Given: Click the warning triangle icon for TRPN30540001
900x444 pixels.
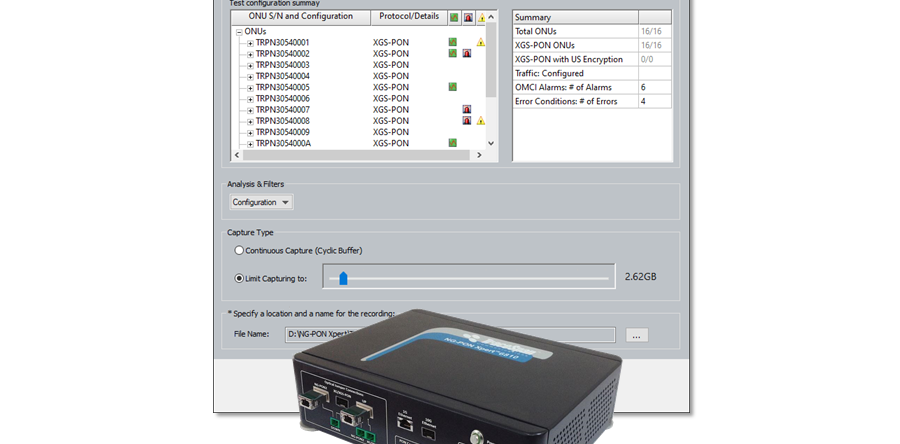Looking at the screenshot, I should coord(481,42).
